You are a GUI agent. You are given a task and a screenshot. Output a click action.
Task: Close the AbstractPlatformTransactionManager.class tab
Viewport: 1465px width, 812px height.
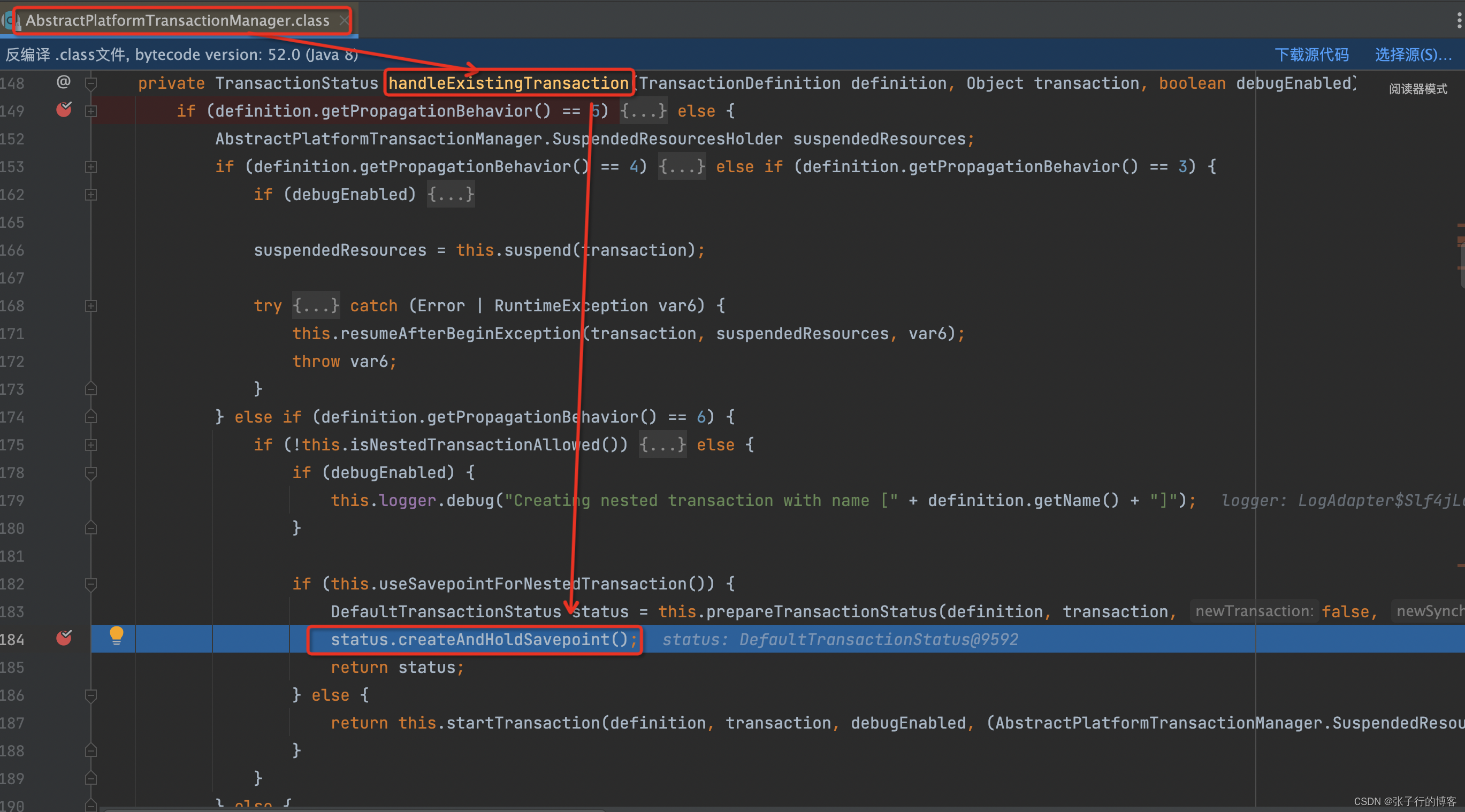pyautogui.click(x=344, y=20)
